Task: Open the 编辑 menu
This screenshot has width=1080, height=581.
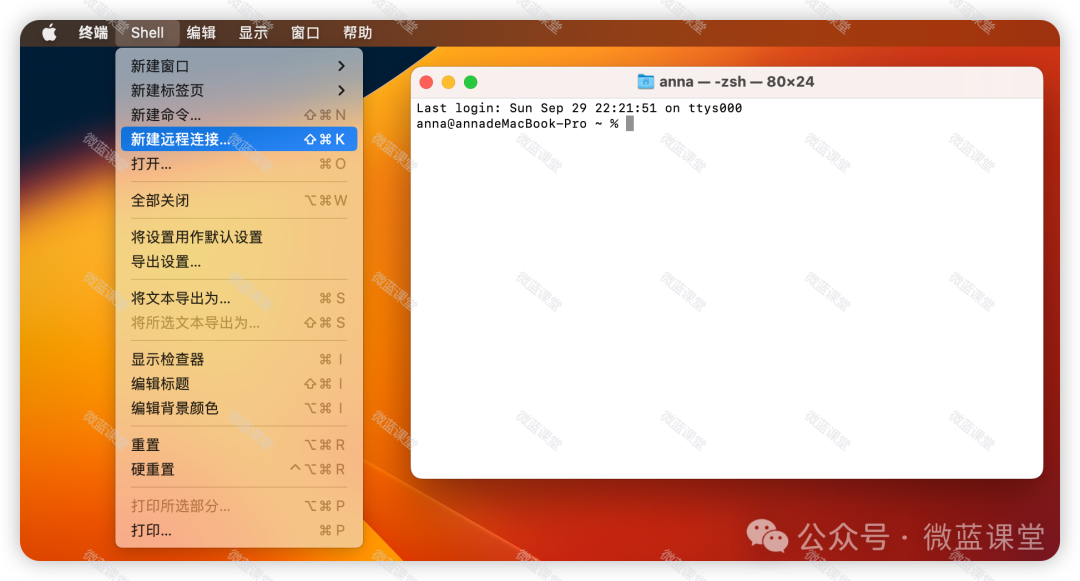Action: tap(201, 32)
